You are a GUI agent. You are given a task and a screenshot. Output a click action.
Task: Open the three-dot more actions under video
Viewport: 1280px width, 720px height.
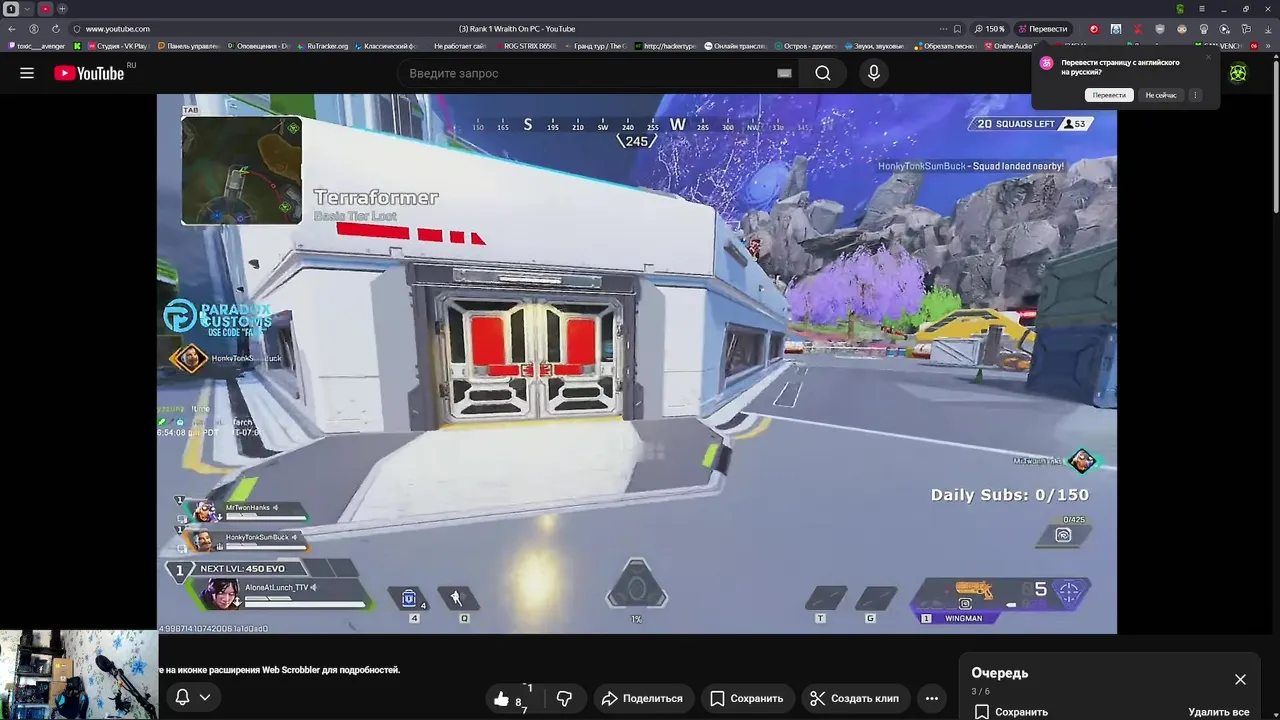pos(932,699)
